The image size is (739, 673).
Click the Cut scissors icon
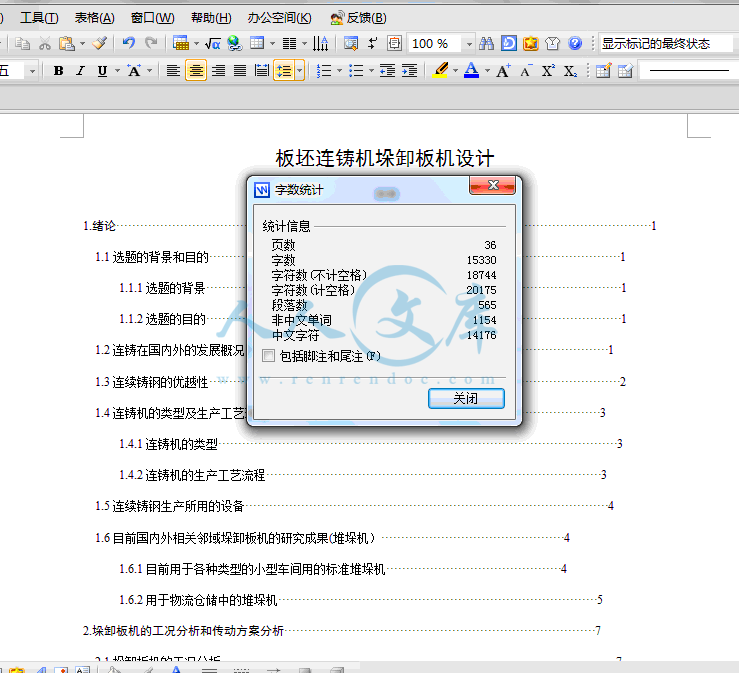point(45,44)
